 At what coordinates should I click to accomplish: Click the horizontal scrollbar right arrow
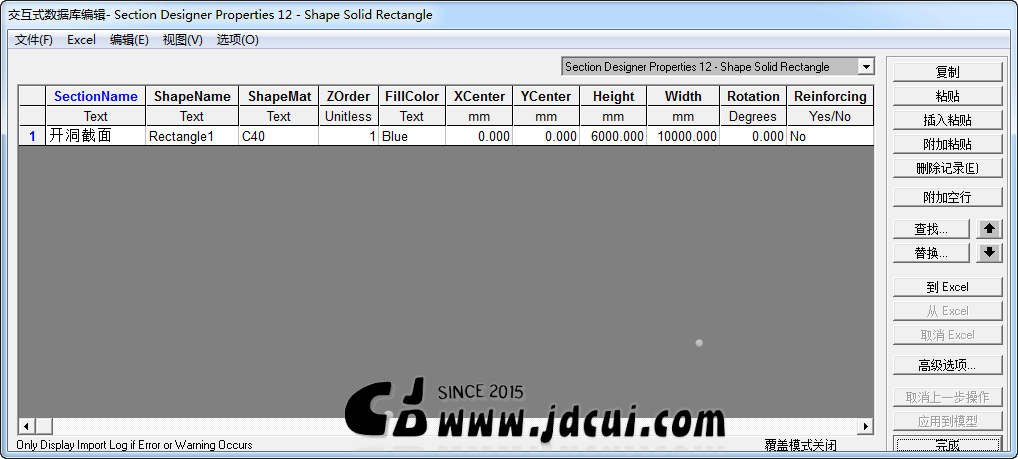[865, 427]
